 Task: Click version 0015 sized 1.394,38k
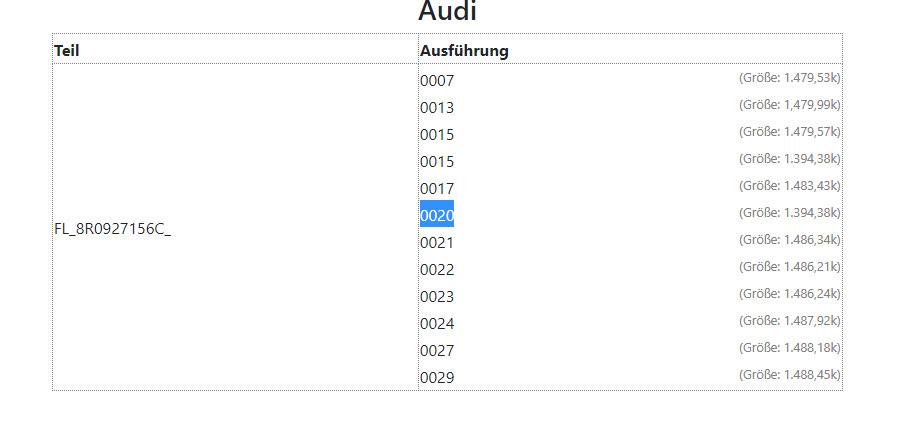tap(437, 162)
